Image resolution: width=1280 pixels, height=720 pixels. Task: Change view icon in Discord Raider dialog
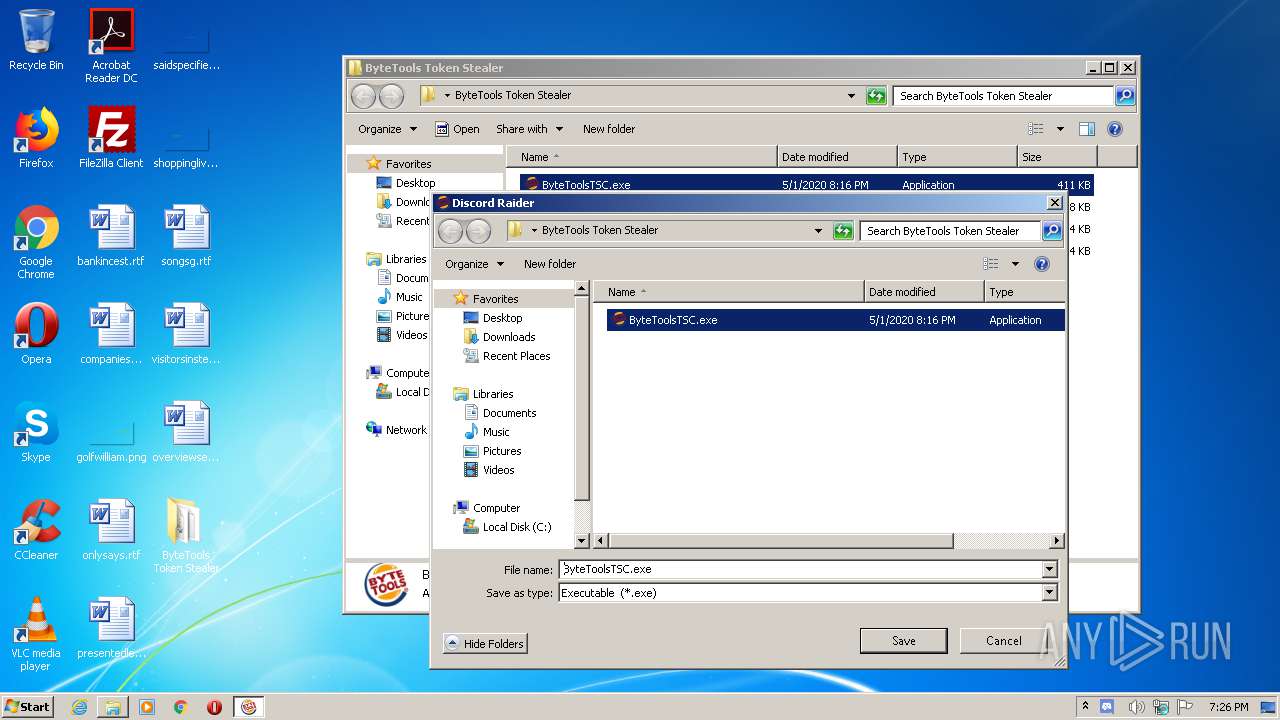(991, 264)
